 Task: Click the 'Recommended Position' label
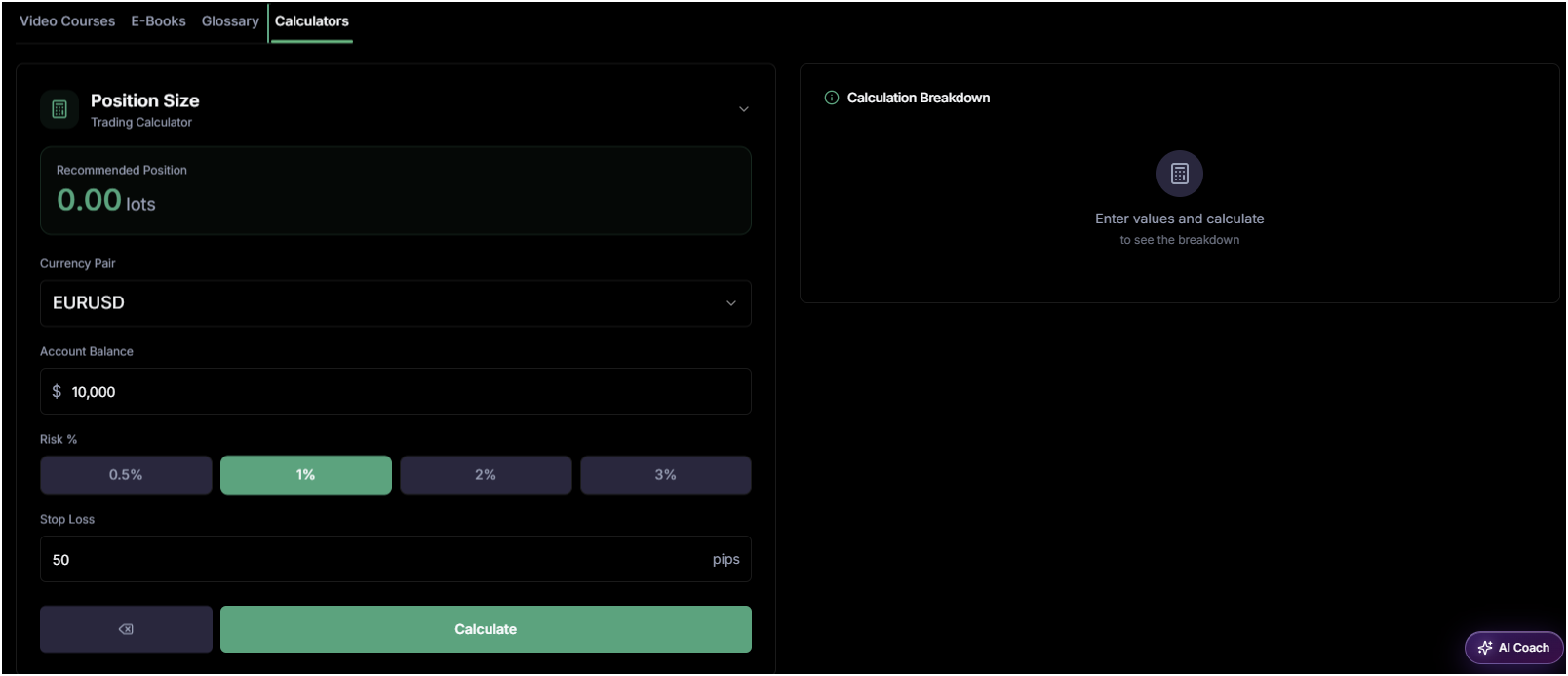[x=122, y=170]
